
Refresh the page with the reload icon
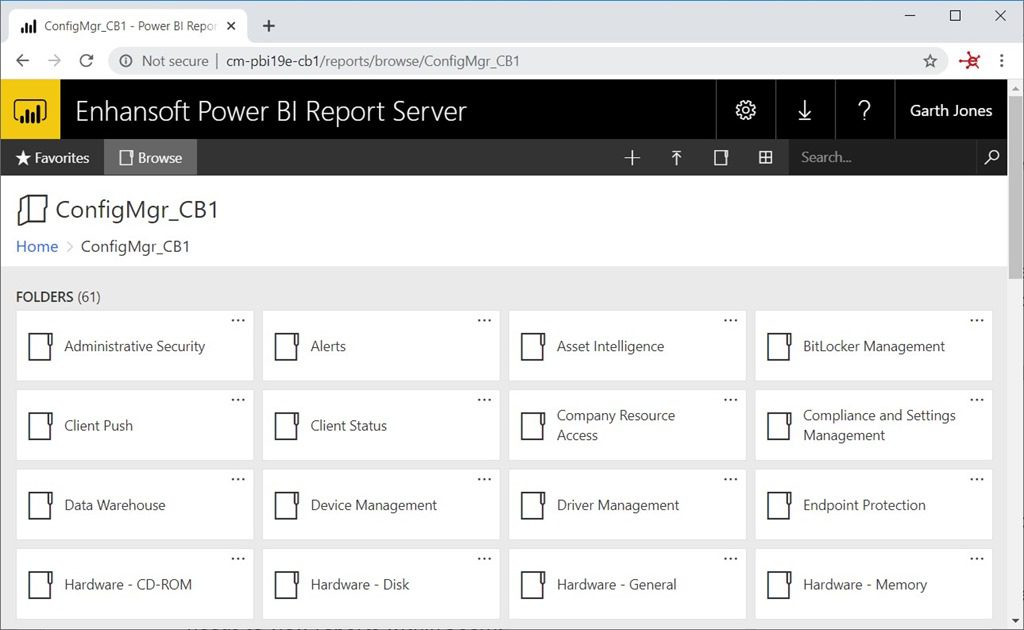(x=86, y=60)
